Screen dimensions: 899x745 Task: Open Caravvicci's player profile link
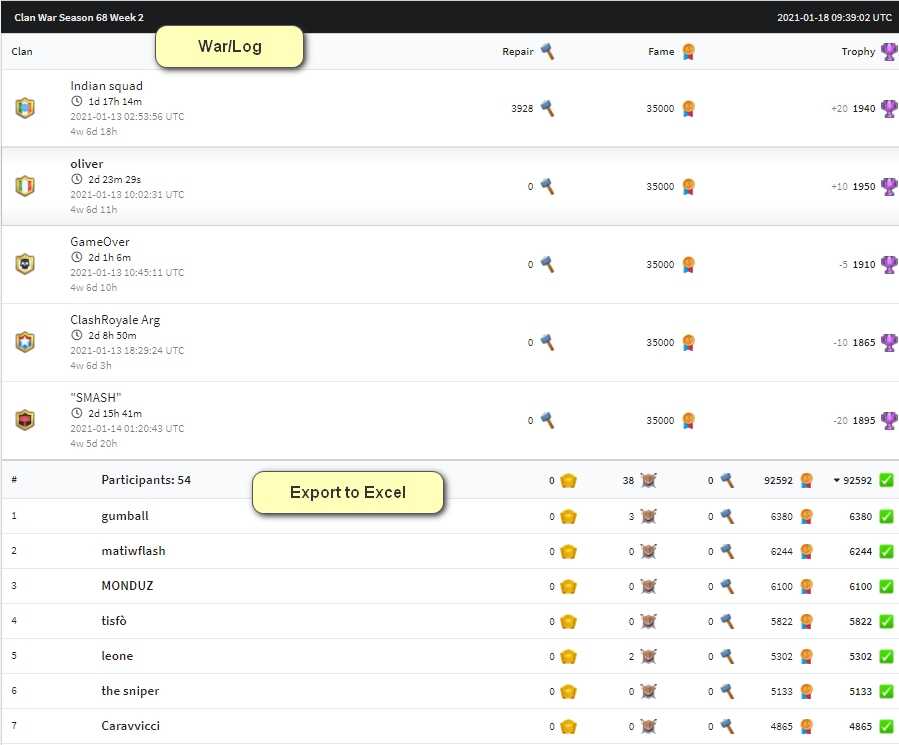click(130, 726)
